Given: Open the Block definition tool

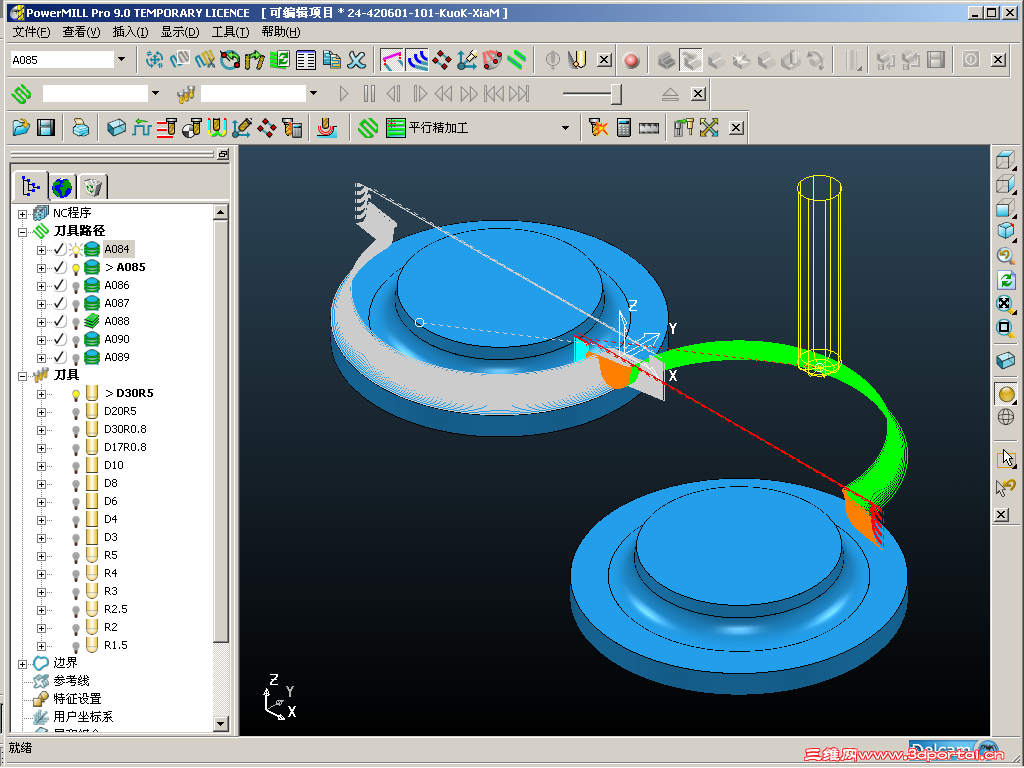Looking at the screenshot, I should tap(116, 127).
